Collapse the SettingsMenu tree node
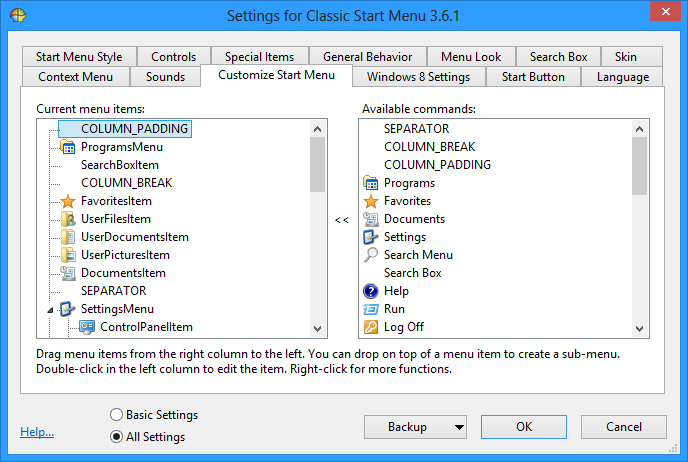The width and height of the screenshot is (688, 462). coord(50,310)
